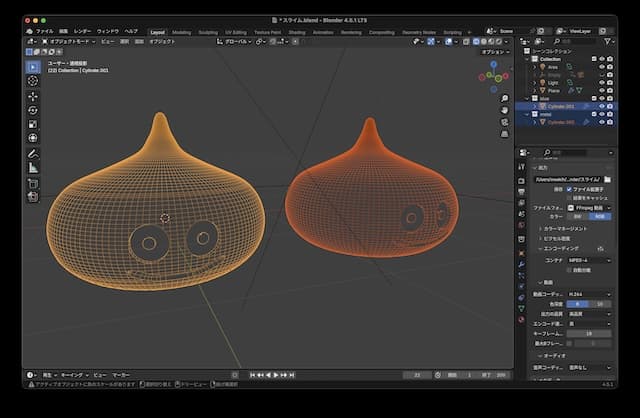This screenshot has height=418, width=640.
Task: Open the Render properties tab icon
Action: tap(521, 180)
